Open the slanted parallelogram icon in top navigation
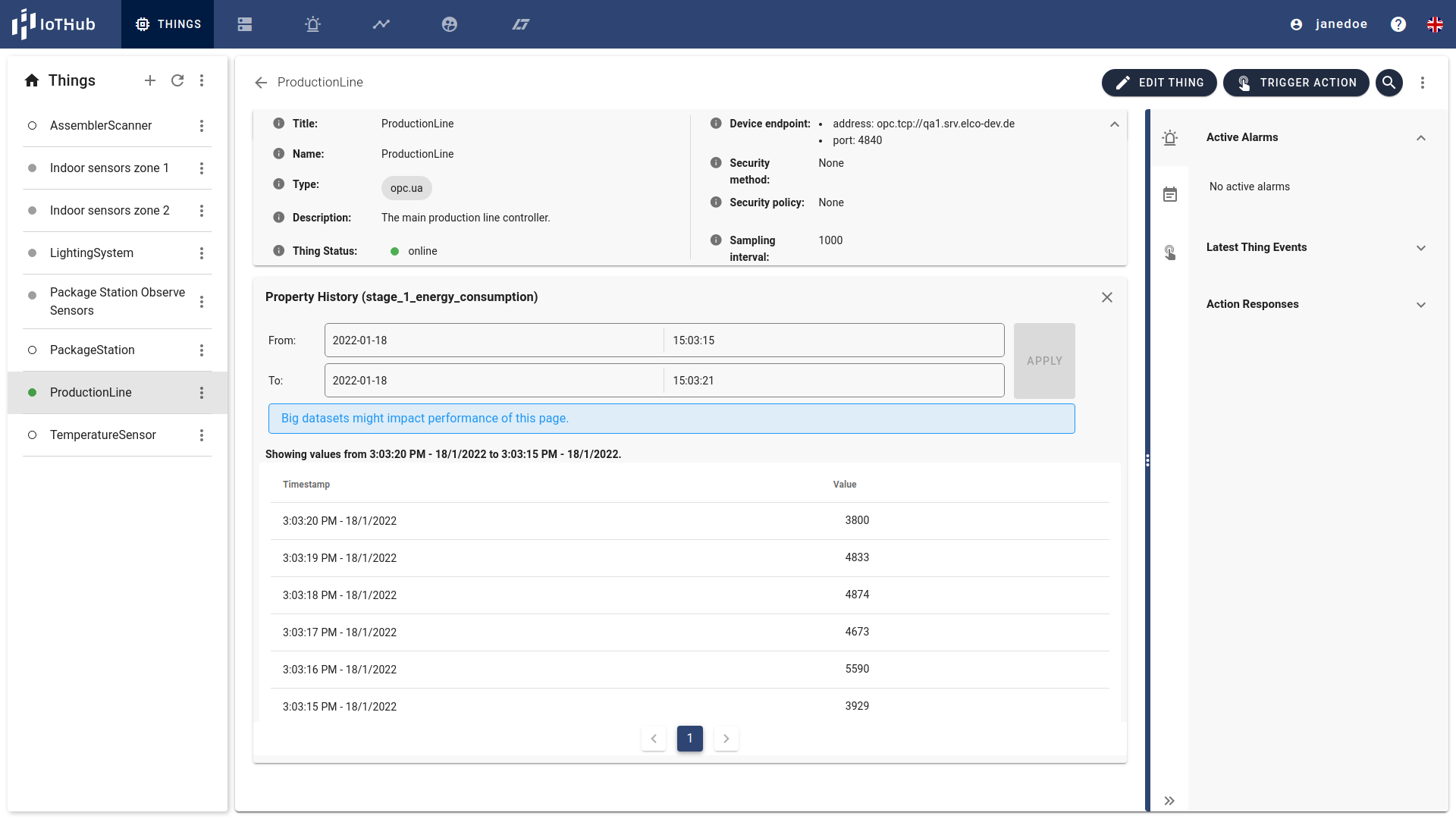Screen dimensions: 1456x819 click(x=520, y=24)
